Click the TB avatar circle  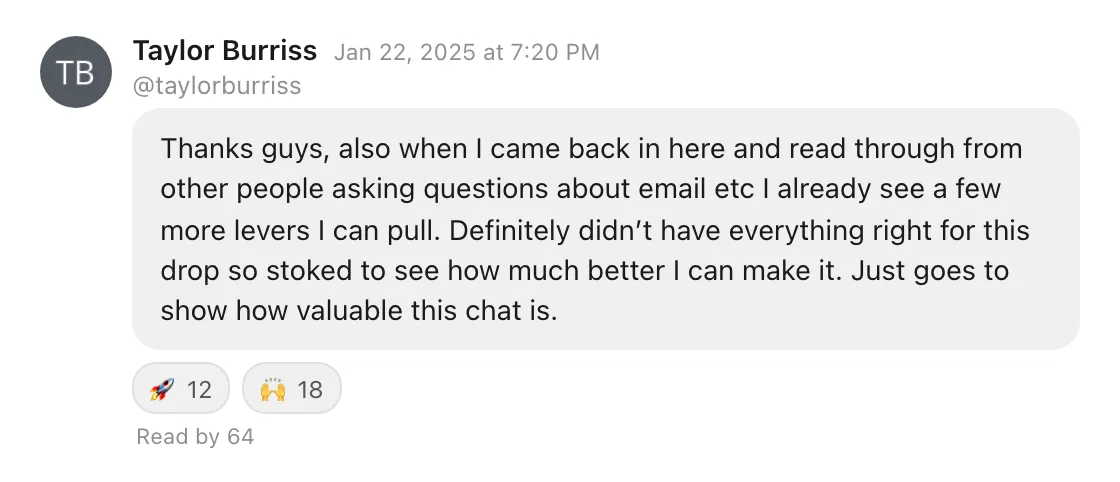pyautogui.click(x=76, y=72)
